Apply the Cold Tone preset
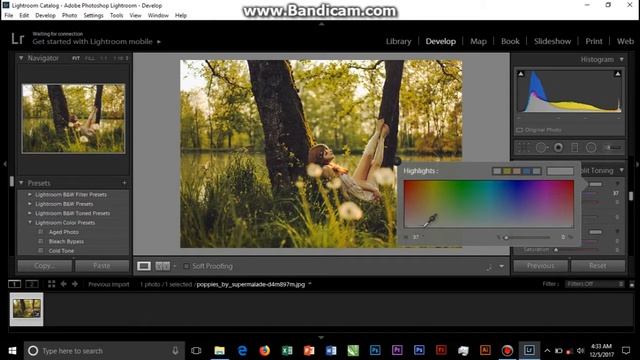This screenshot has width=640, height=360. coord(61,251)
